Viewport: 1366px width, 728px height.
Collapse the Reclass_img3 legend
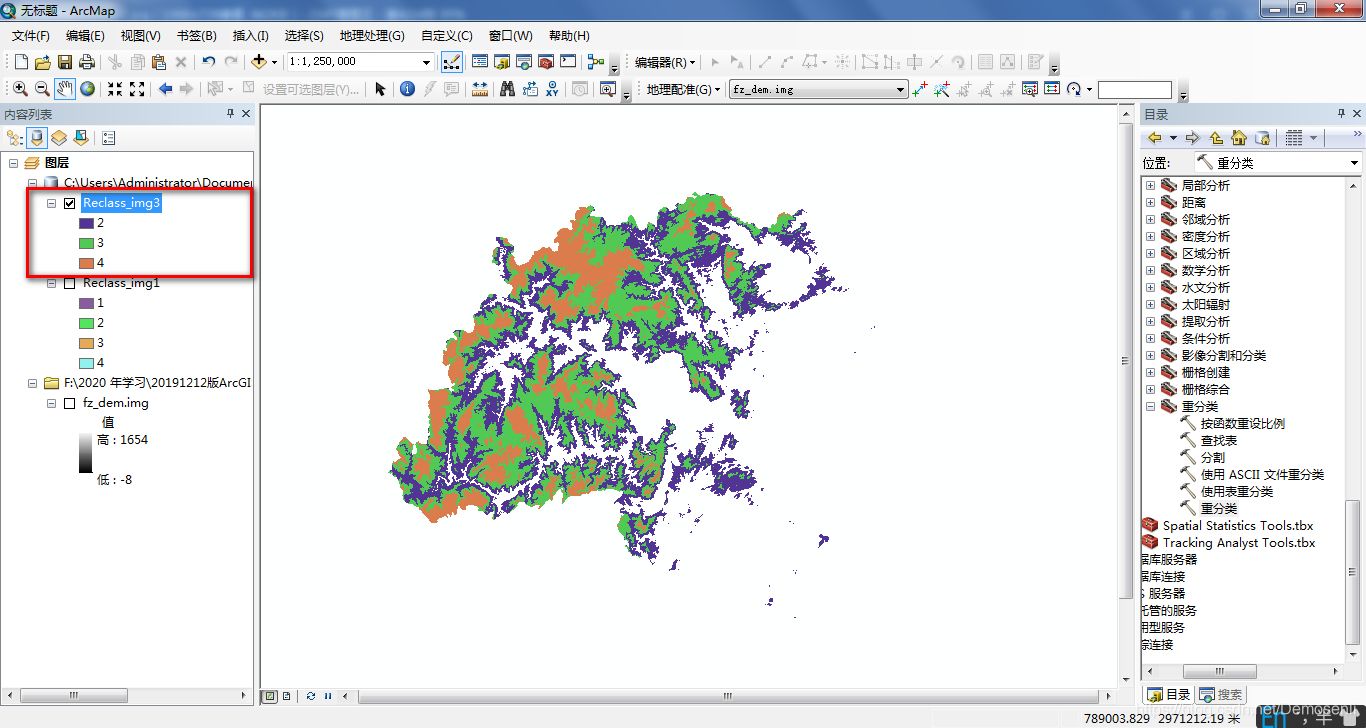click(51, 203)
